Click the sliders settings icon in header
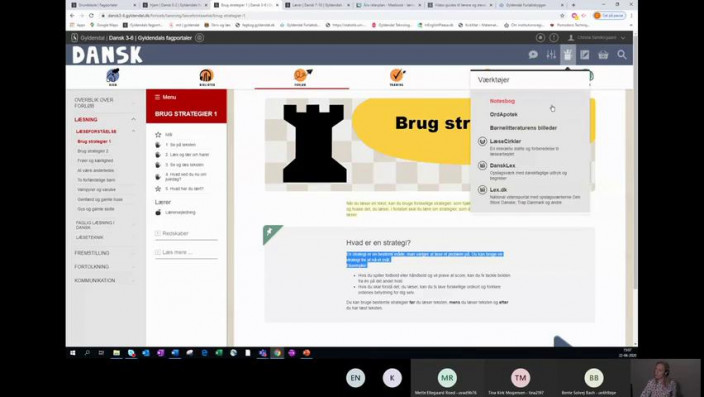 pyautogui.click(x=551, y=55)
